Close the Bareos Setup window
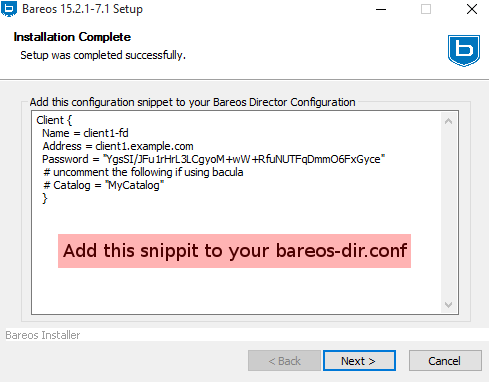 point(472,9)
